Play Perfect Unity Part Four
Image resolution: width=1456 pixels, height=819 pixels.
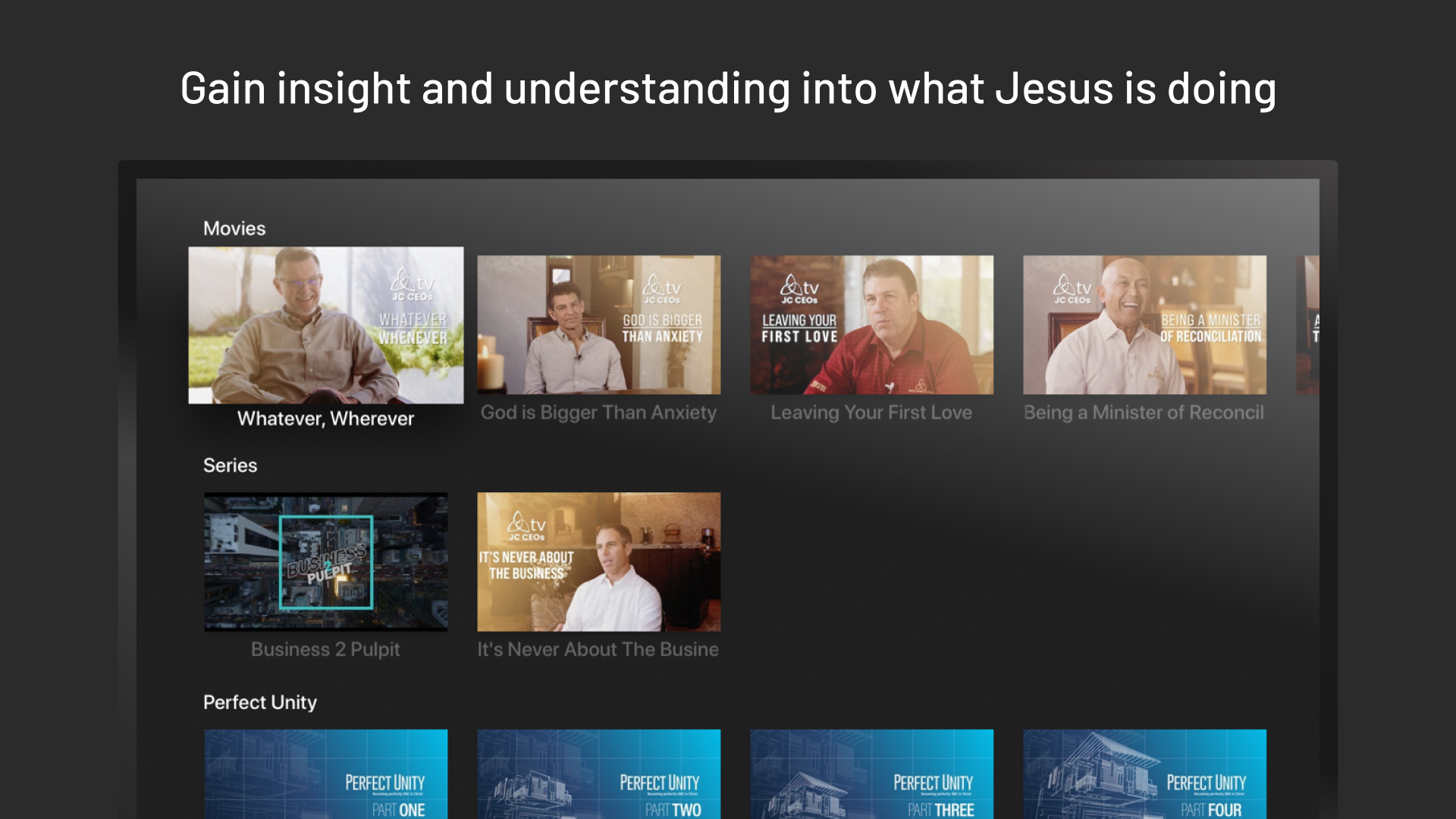click(x=1144, y=773)
